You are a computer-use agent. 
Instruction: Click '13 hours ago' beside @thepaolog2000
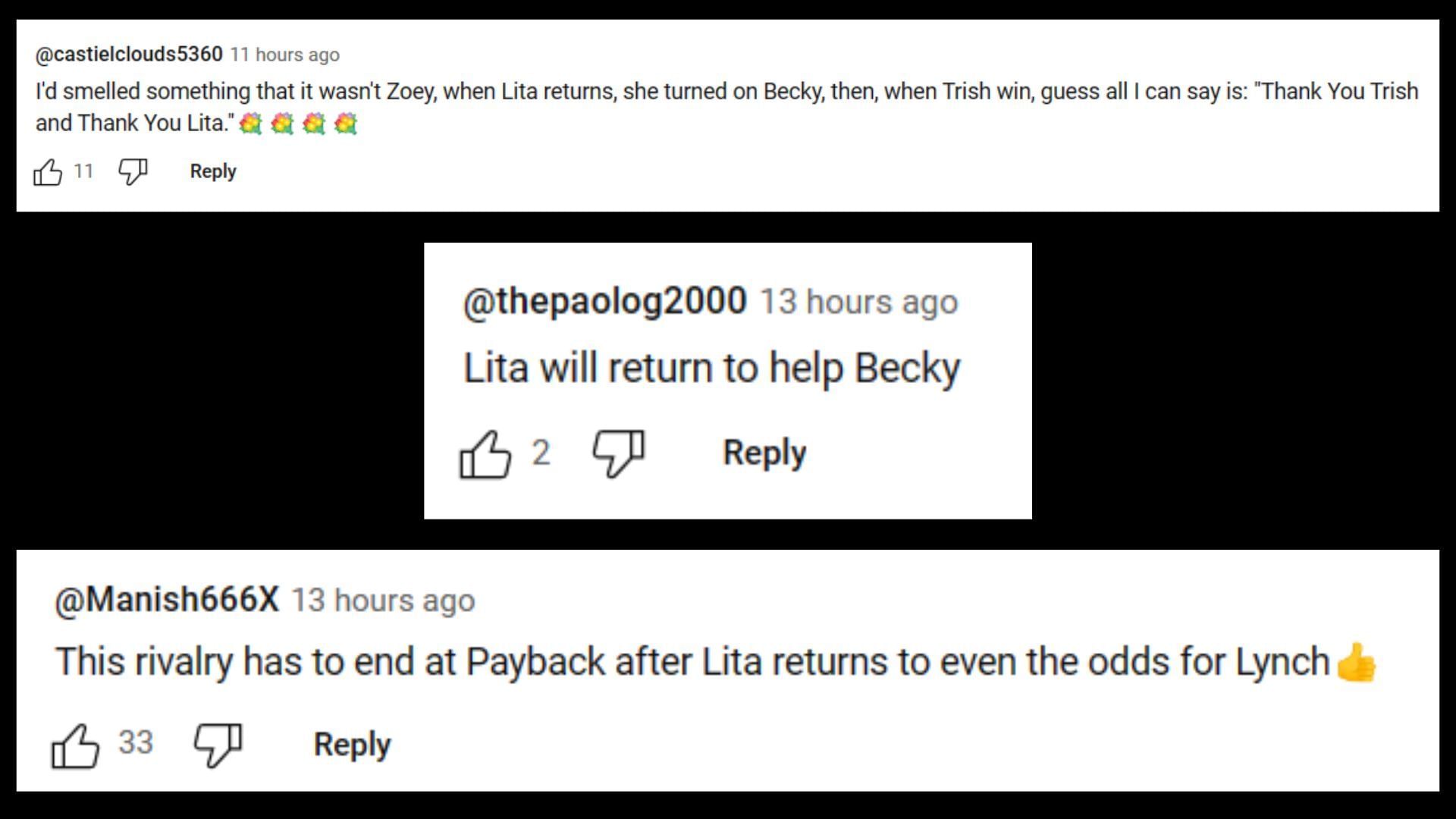858,302
